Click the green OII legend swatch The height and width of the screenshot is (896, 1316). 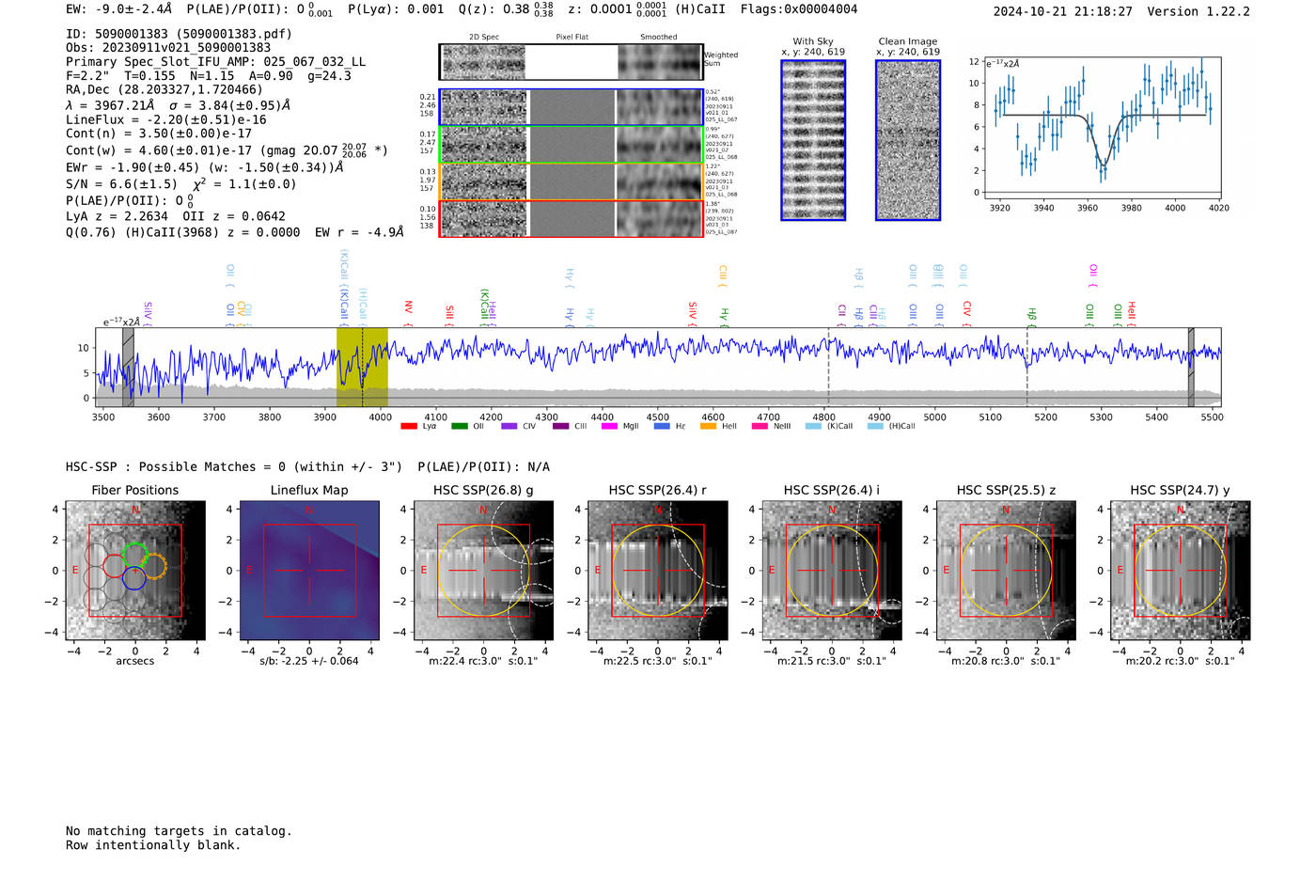click(459, 426)
